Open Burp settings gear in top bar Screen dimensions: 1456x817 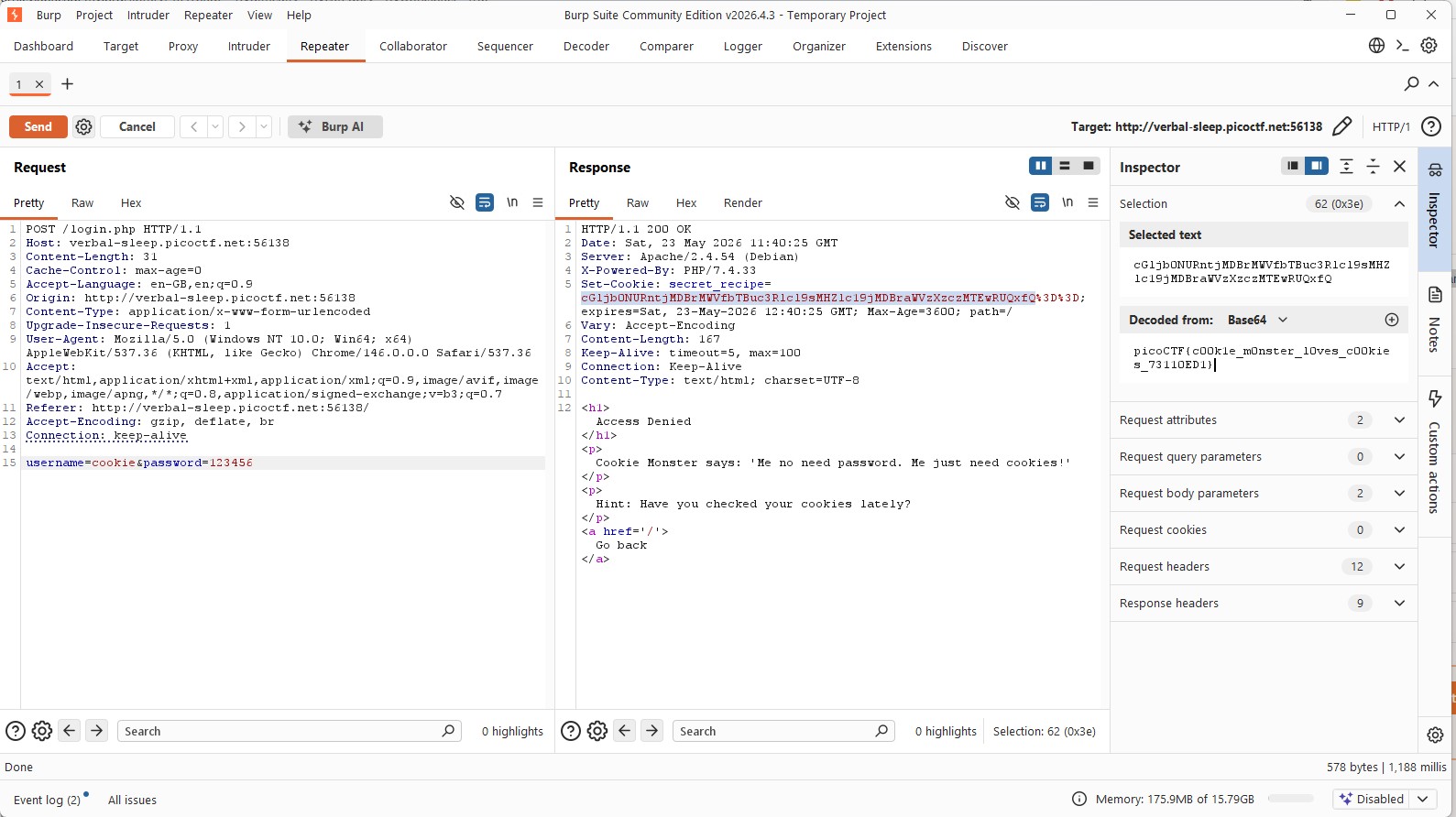(x=1429, y=46)
